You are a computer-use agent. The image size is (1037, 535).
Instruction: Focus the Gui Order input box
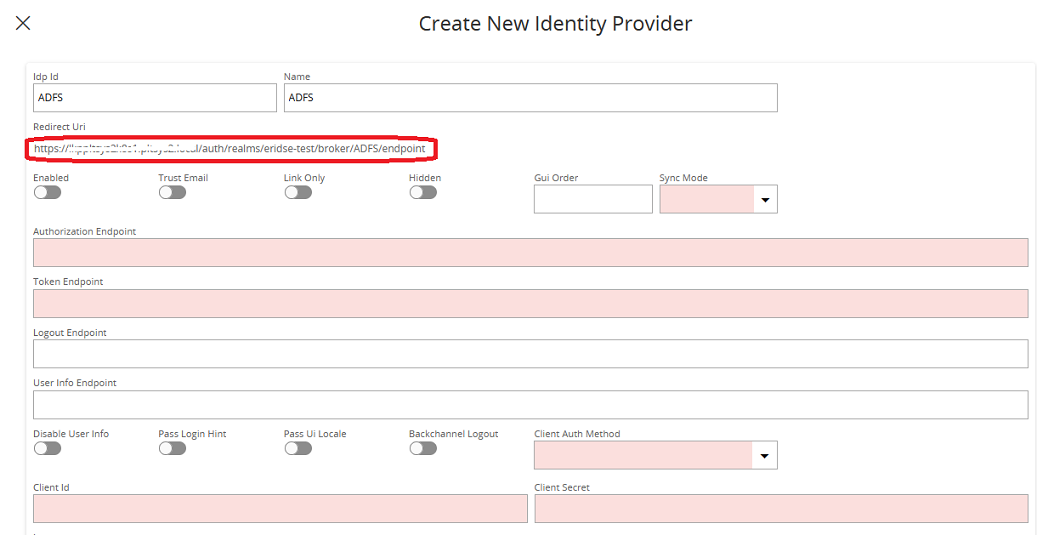[592, 199]
